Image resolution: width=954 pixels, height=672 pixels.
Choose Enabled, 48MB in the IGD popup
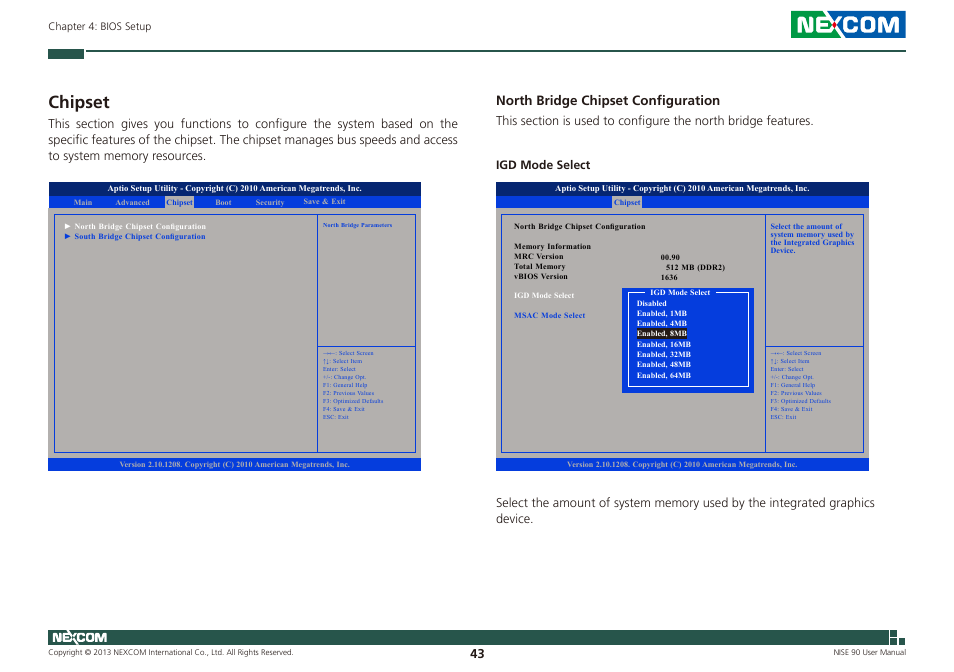tap(664, 365)
